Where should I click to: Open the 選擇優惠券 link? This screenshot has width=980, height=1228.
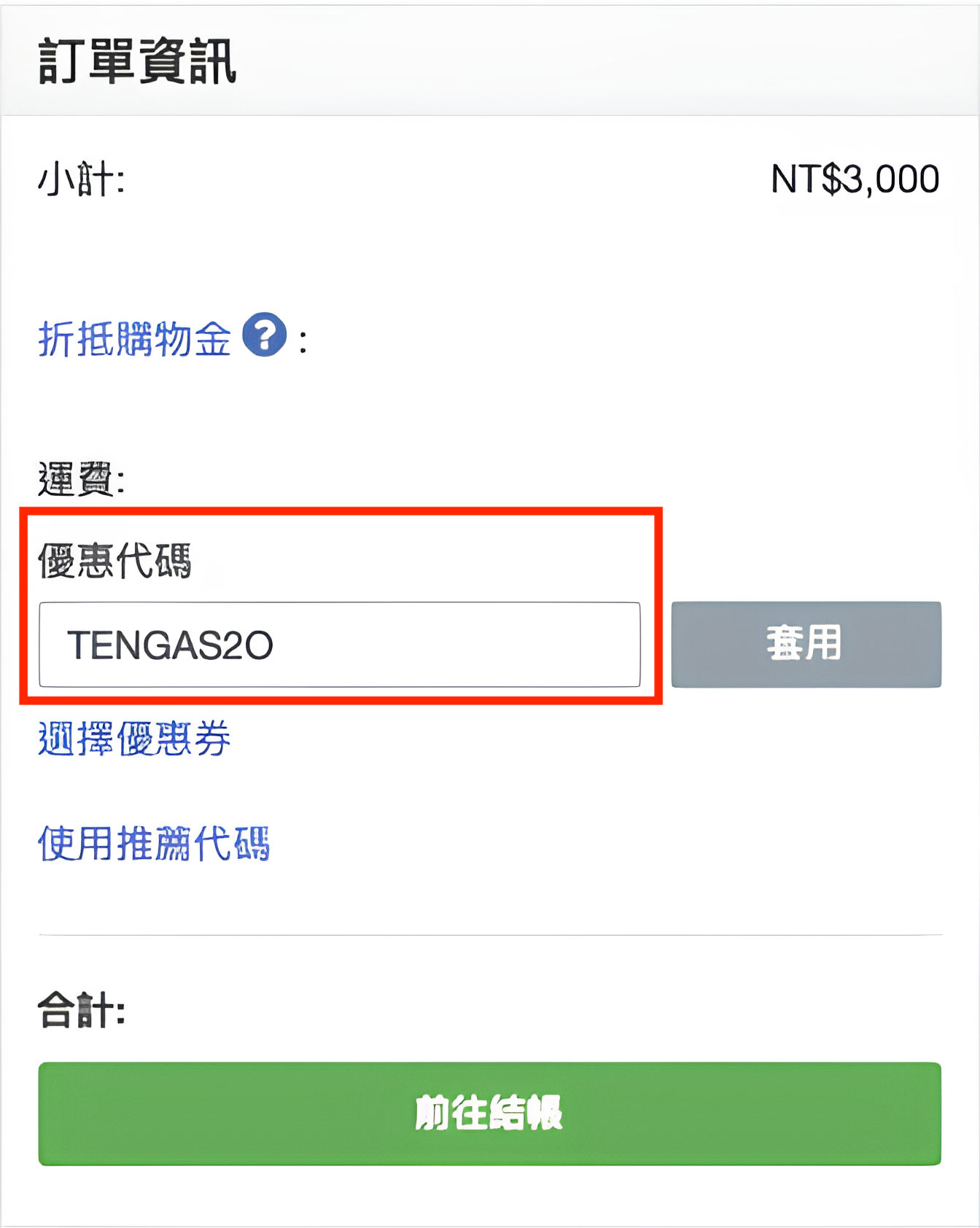click(134, 739)
